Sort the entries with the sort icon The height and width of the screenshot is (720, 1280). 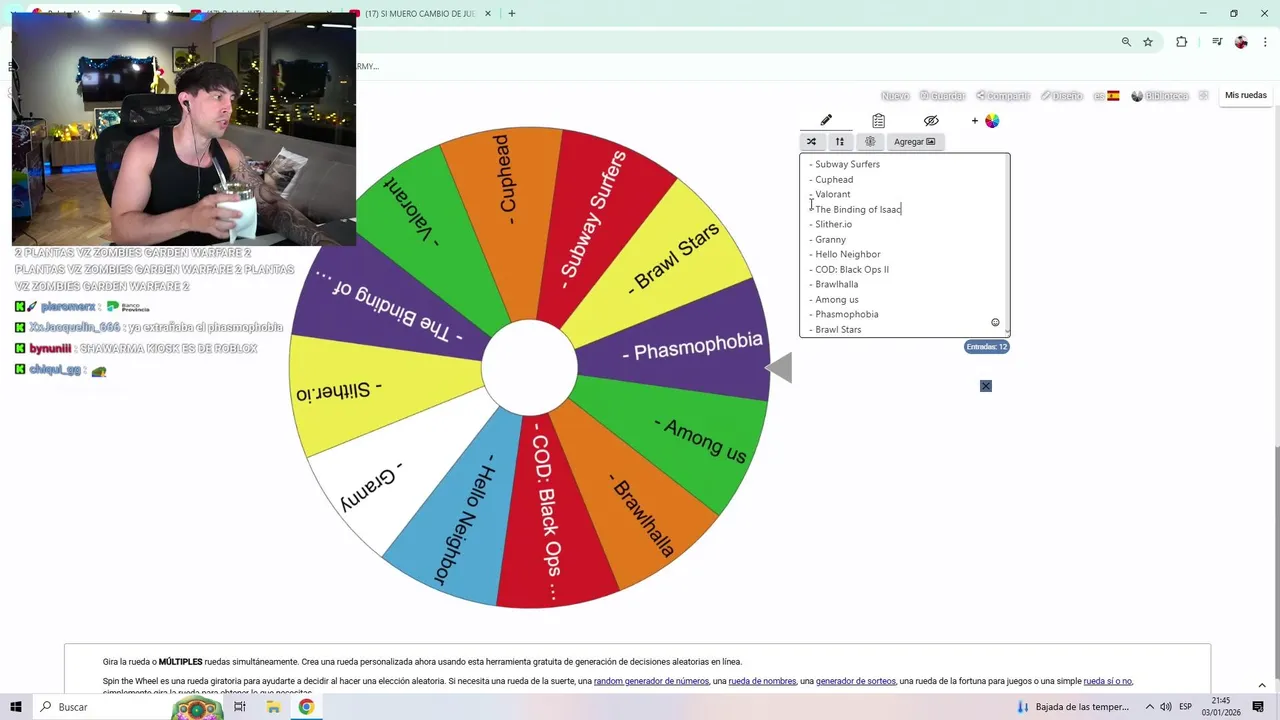click(x=840, y=142)
